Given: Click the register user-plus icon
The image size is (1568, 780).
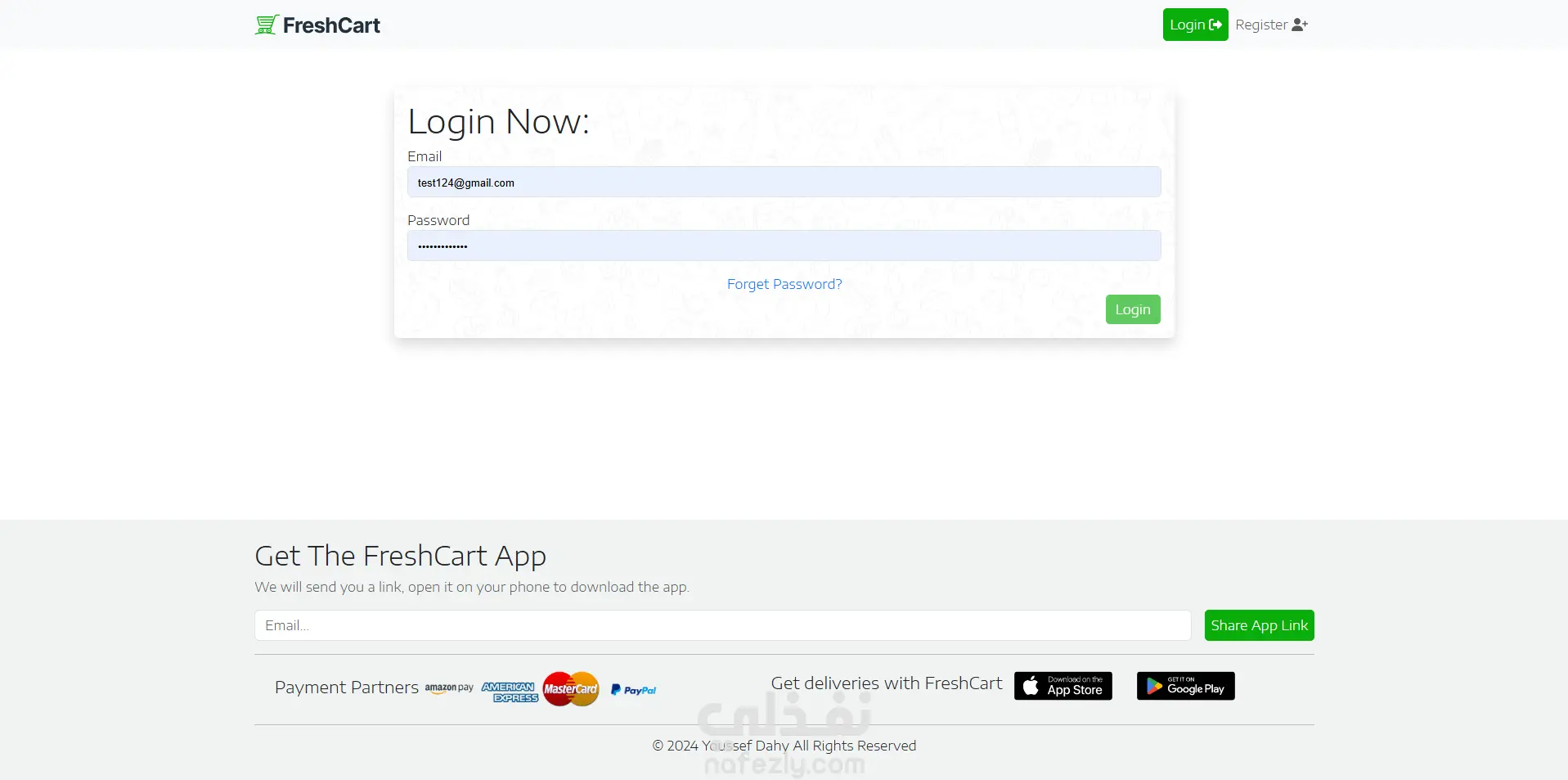Looking at the screenshot, I should coord(1300,25).
